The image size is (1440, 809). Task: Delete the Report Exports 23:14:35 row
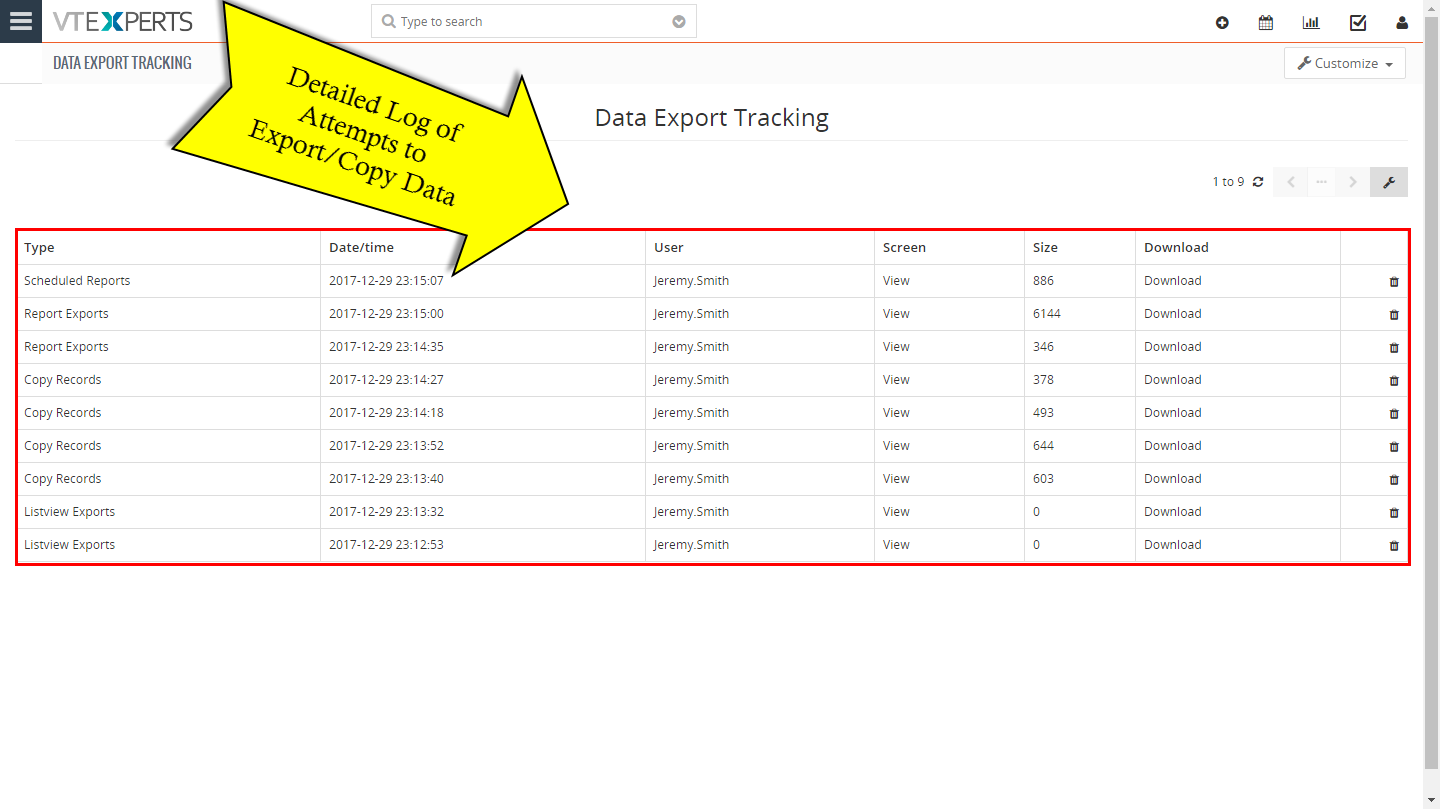[1394, 347]
